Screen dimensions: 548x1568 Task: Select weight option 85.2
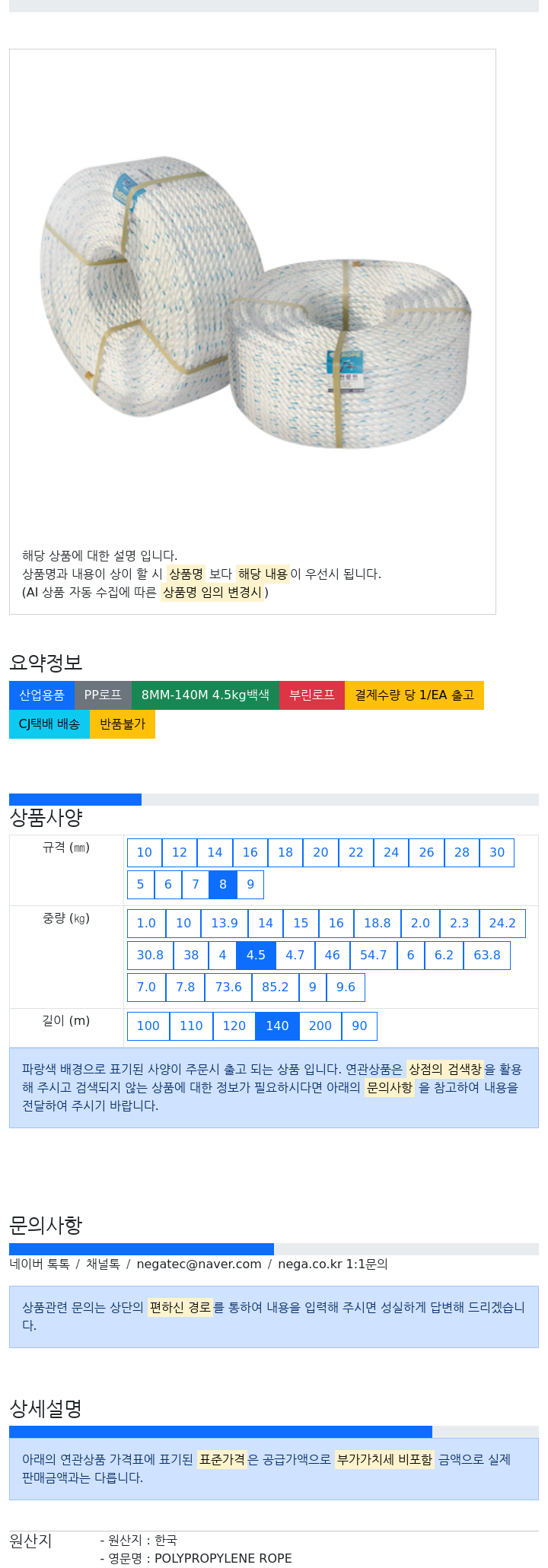point(276,988)
